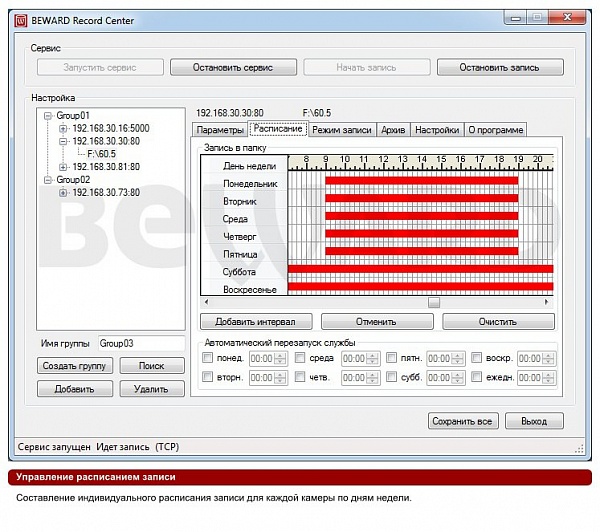Viewport: 600px width, 532px height.
Task: Click the Среда red schedule bar
Action: pos(422,216)
